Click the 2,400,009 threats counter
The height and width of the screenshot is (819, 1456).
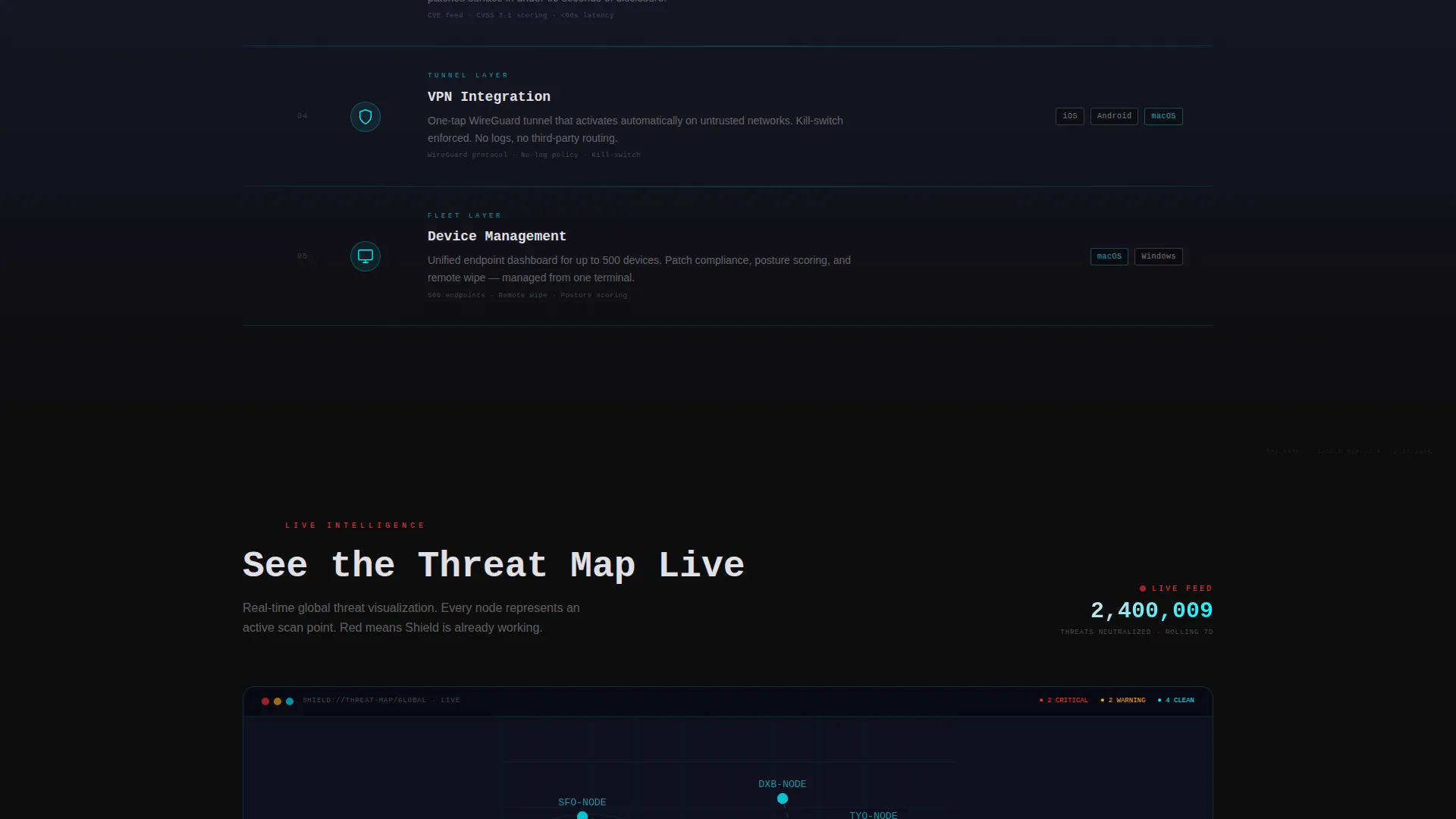[1152, 610]
